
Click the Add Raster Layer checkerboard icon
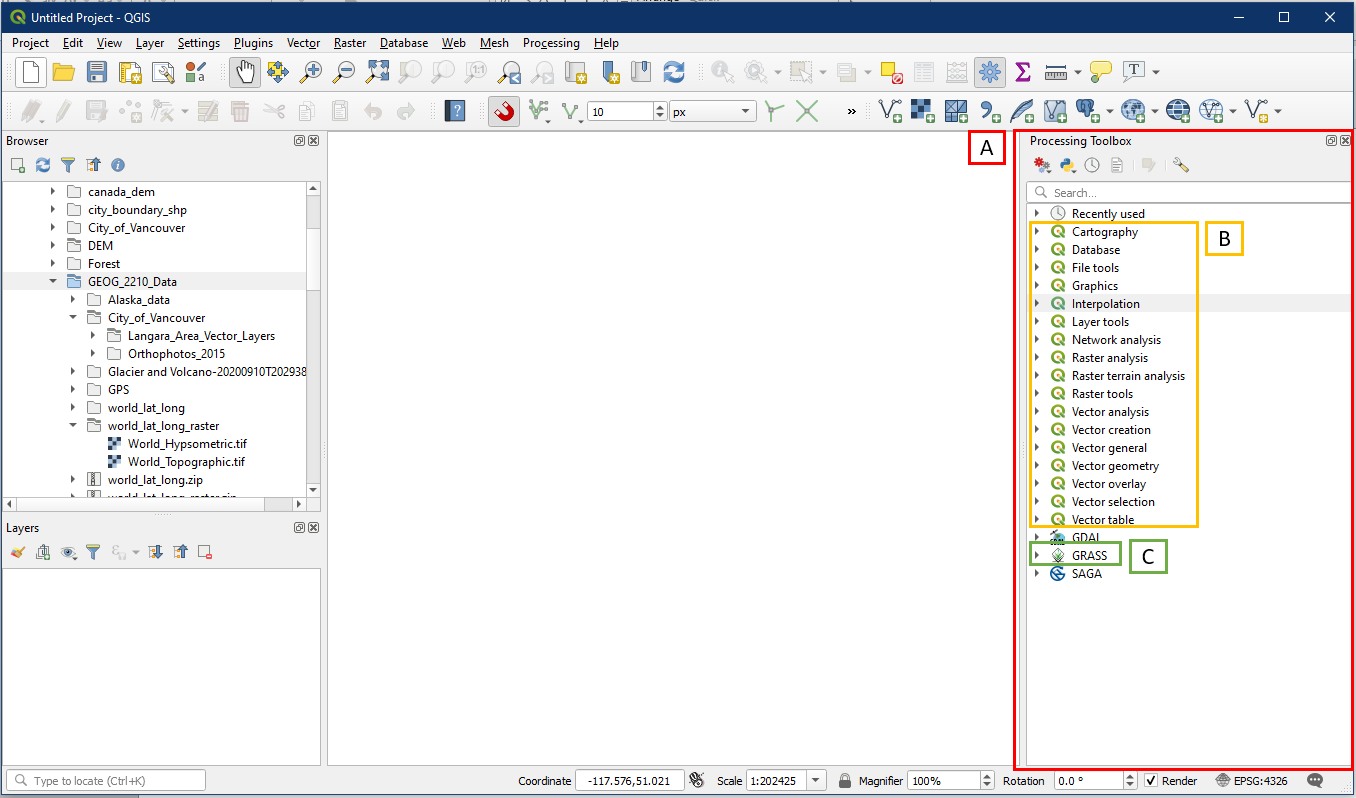tap(922, 110)
